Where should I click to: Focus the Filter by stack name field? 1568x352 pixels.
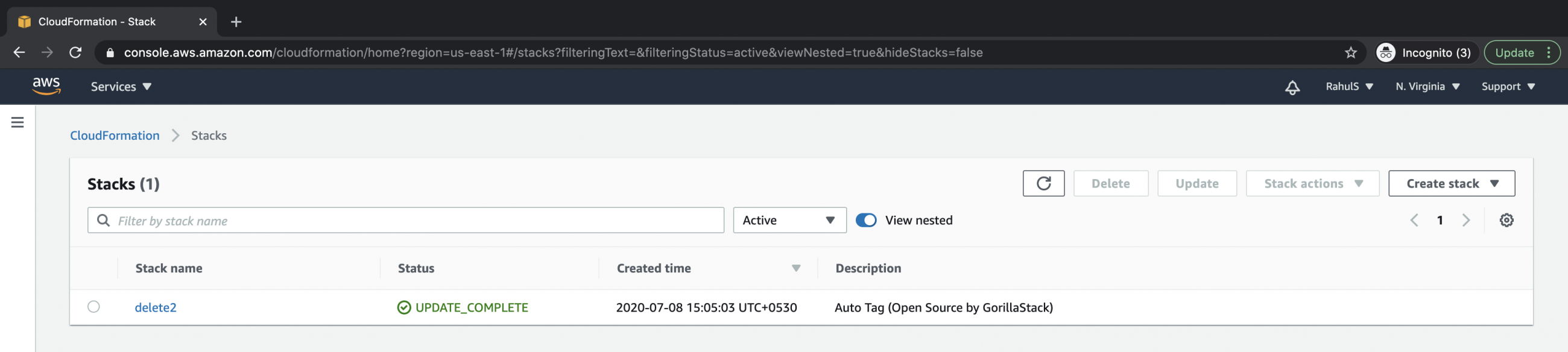tap(405, 220)
